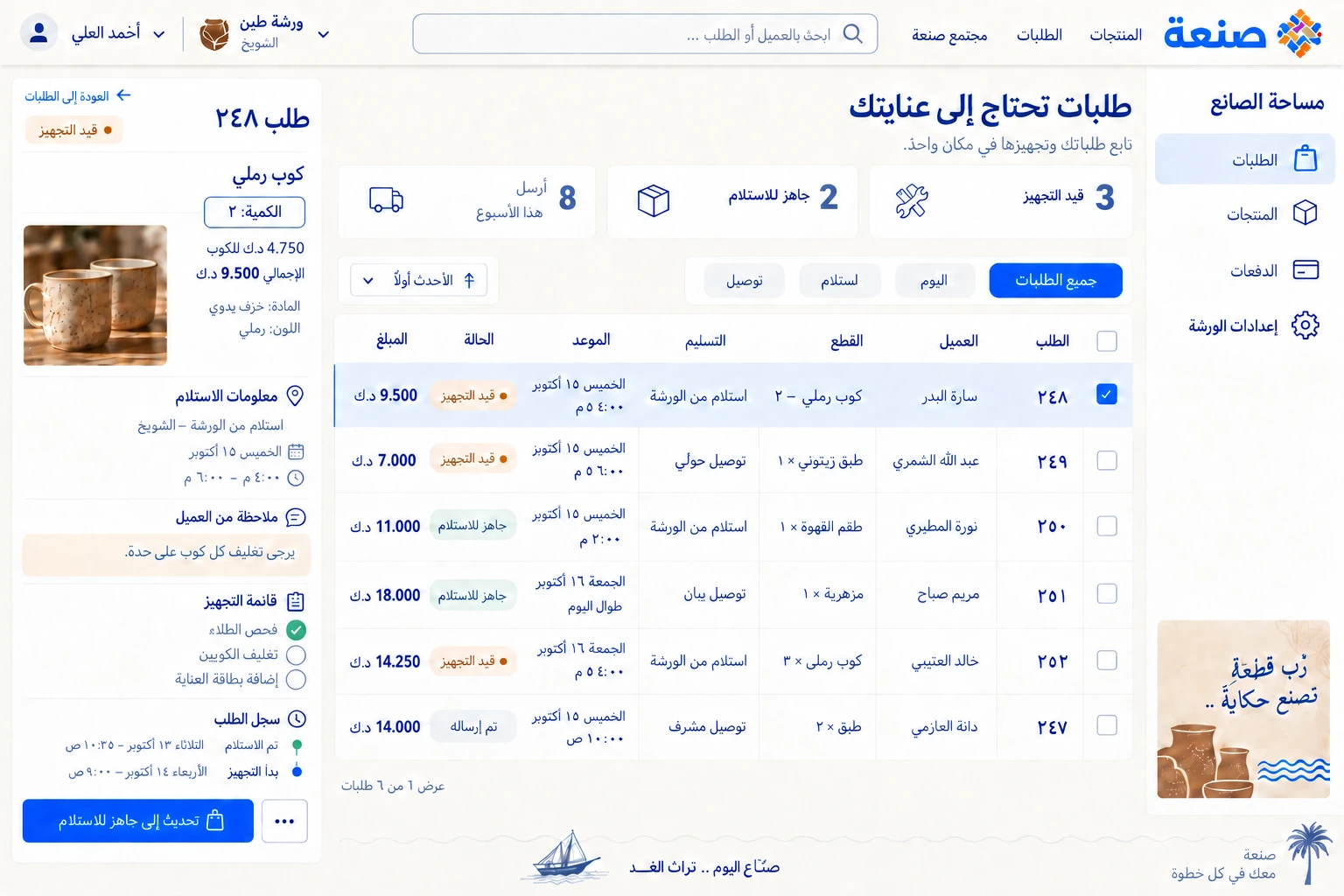This screenshot has width=1344, height=896.
Task: Tick the checkbox for order ٢٥١
Action: [1107, 593]
